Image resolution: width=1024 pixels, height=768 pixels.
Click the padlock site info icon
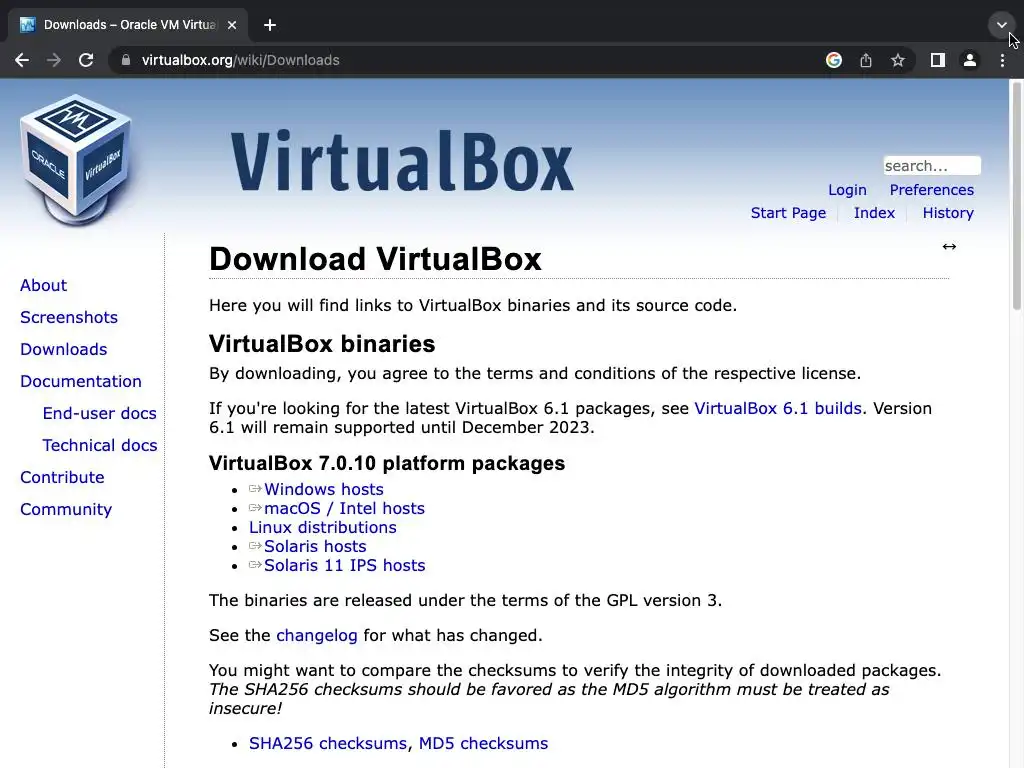(x=126, y=60)
